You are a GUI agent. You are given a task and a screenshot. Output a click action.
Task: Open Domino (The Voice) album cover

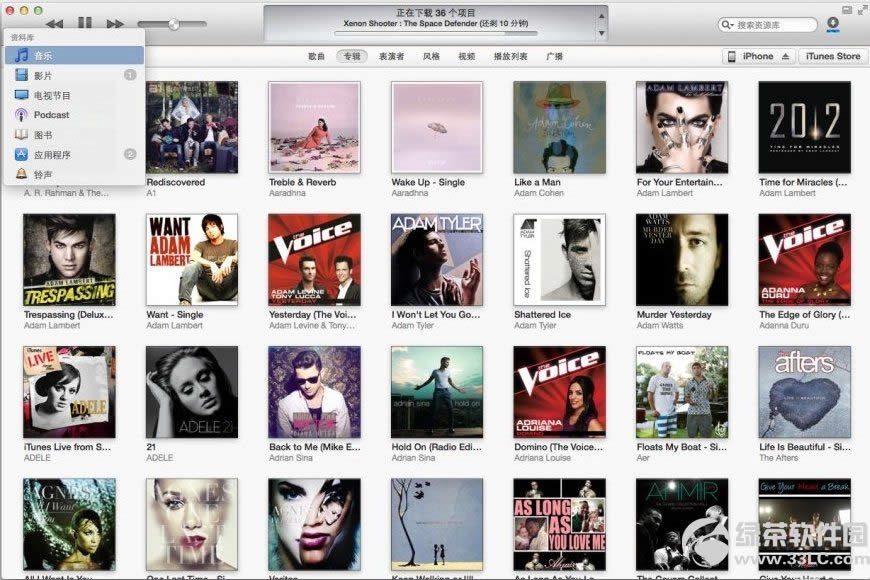[559, 392]
